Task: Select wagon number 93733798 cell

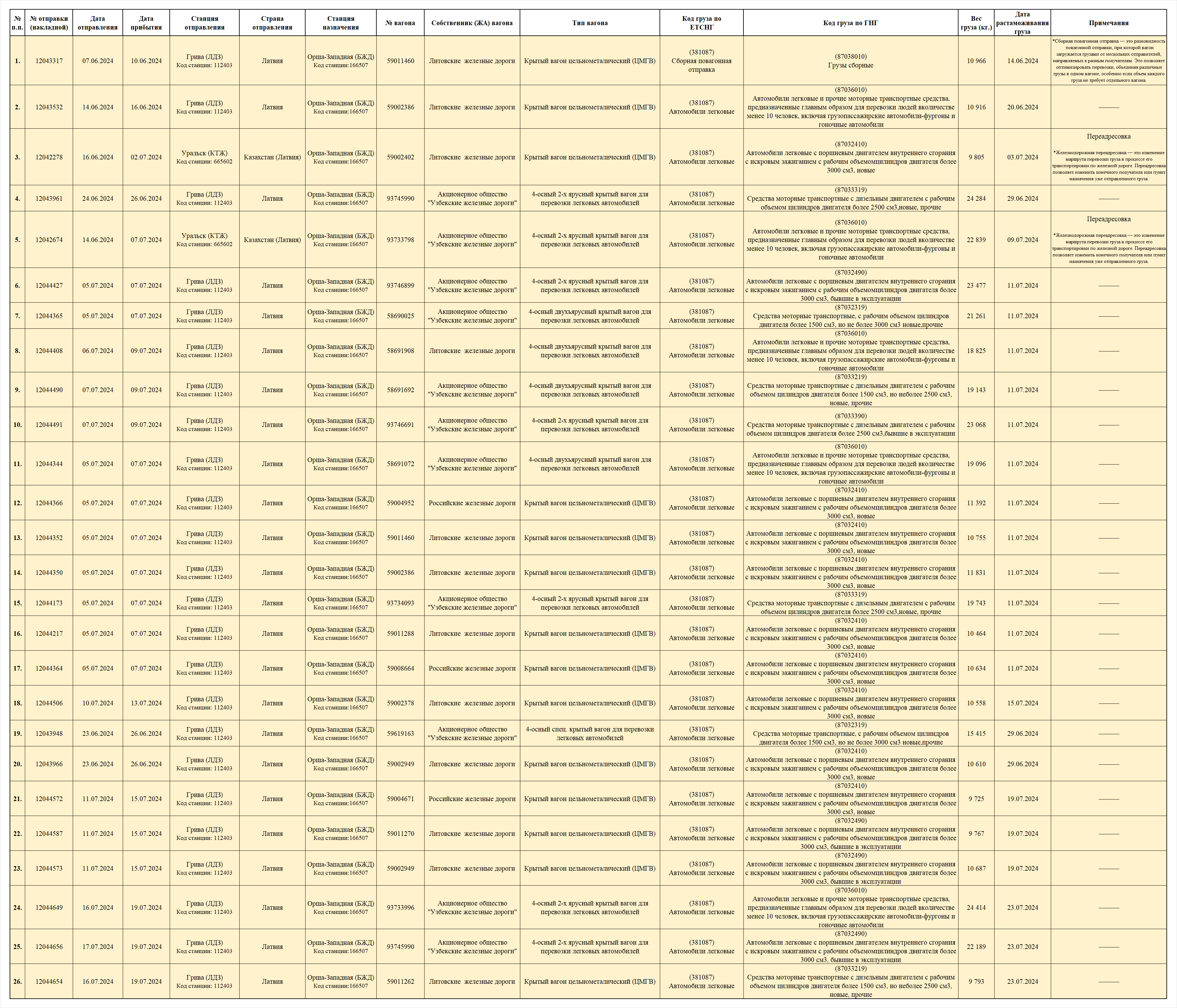Action: coord(400,240)
